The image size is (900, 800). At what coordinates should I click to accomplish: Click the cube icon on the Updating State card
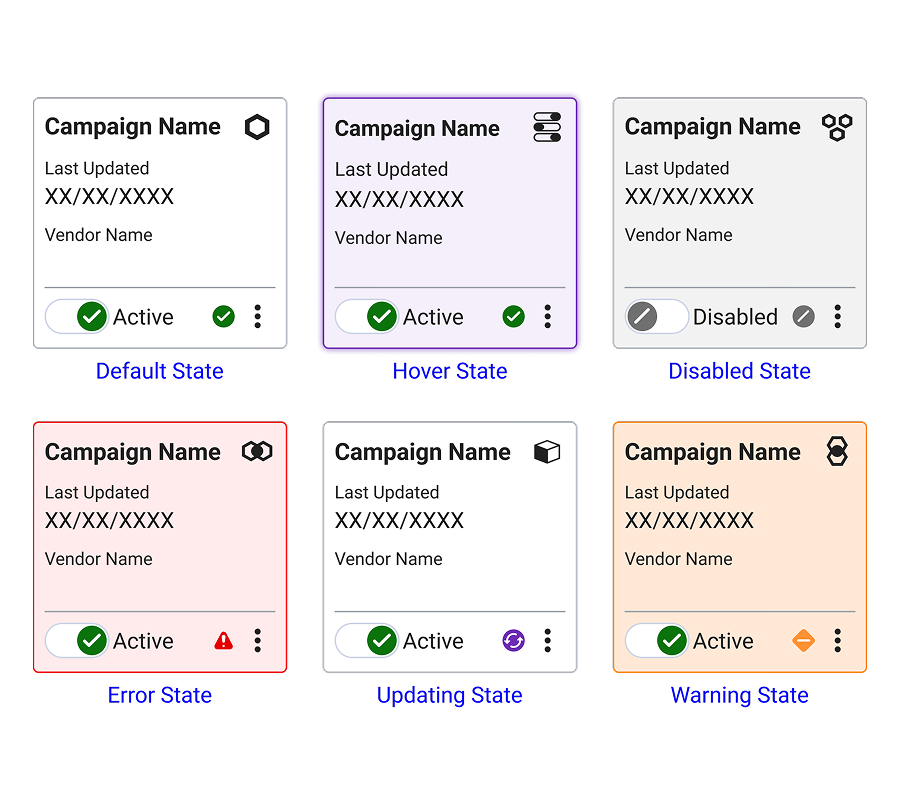coord(547,451)
